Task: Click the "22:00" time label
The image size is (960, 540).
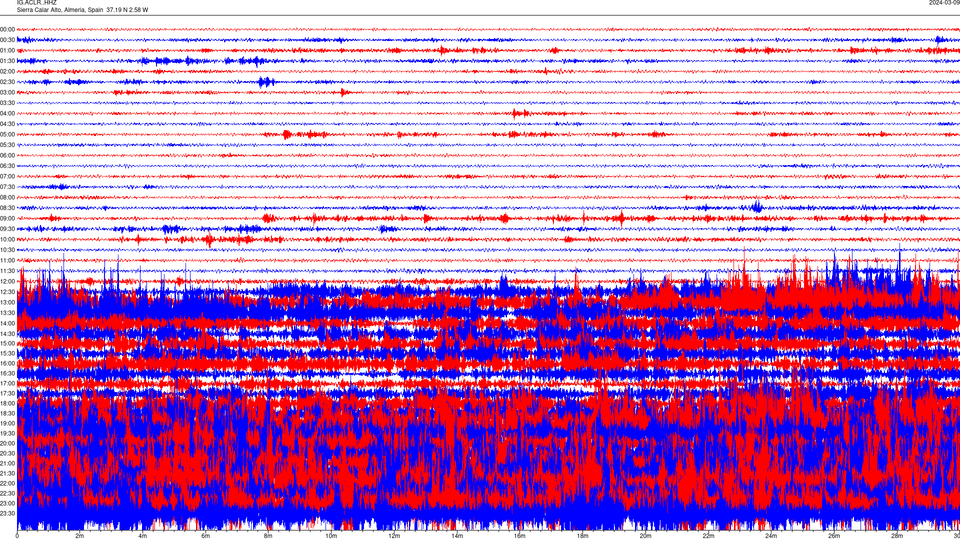Action: click(x=7, y=483)
